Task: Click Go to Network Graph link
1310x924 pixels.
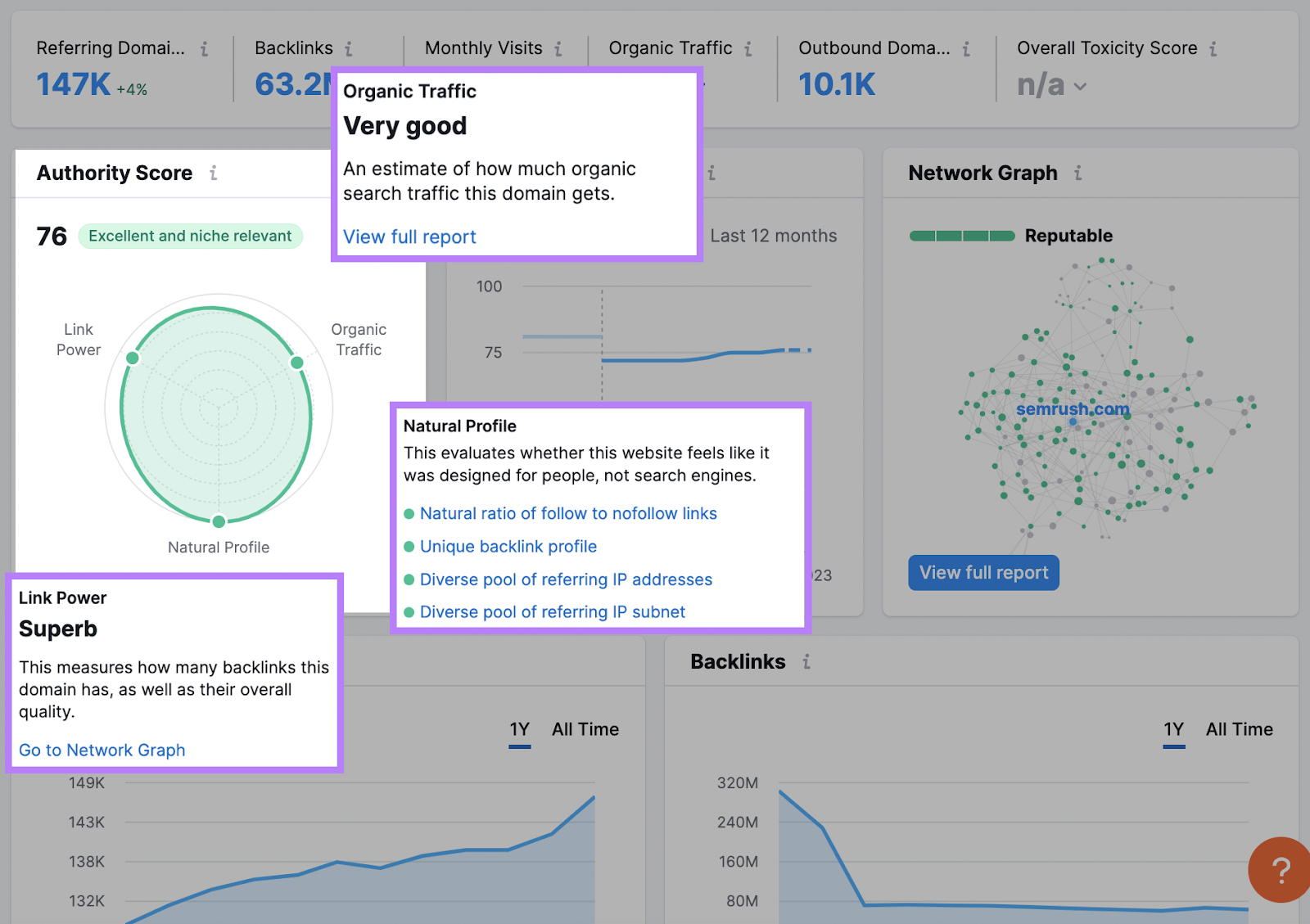Action: point(102,750)
